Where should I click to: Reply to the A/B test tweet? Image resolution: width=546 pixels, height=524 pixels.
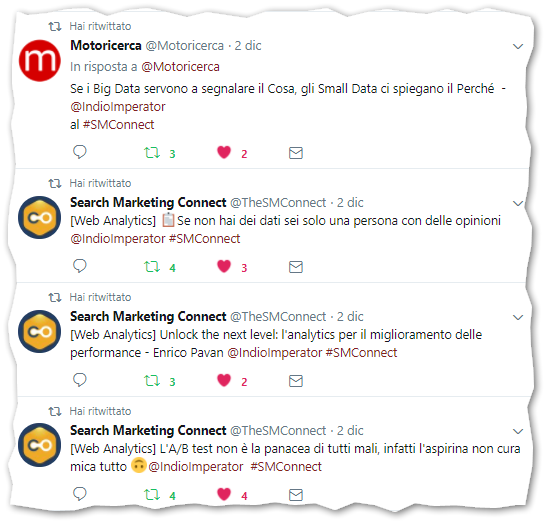[80, 494]
